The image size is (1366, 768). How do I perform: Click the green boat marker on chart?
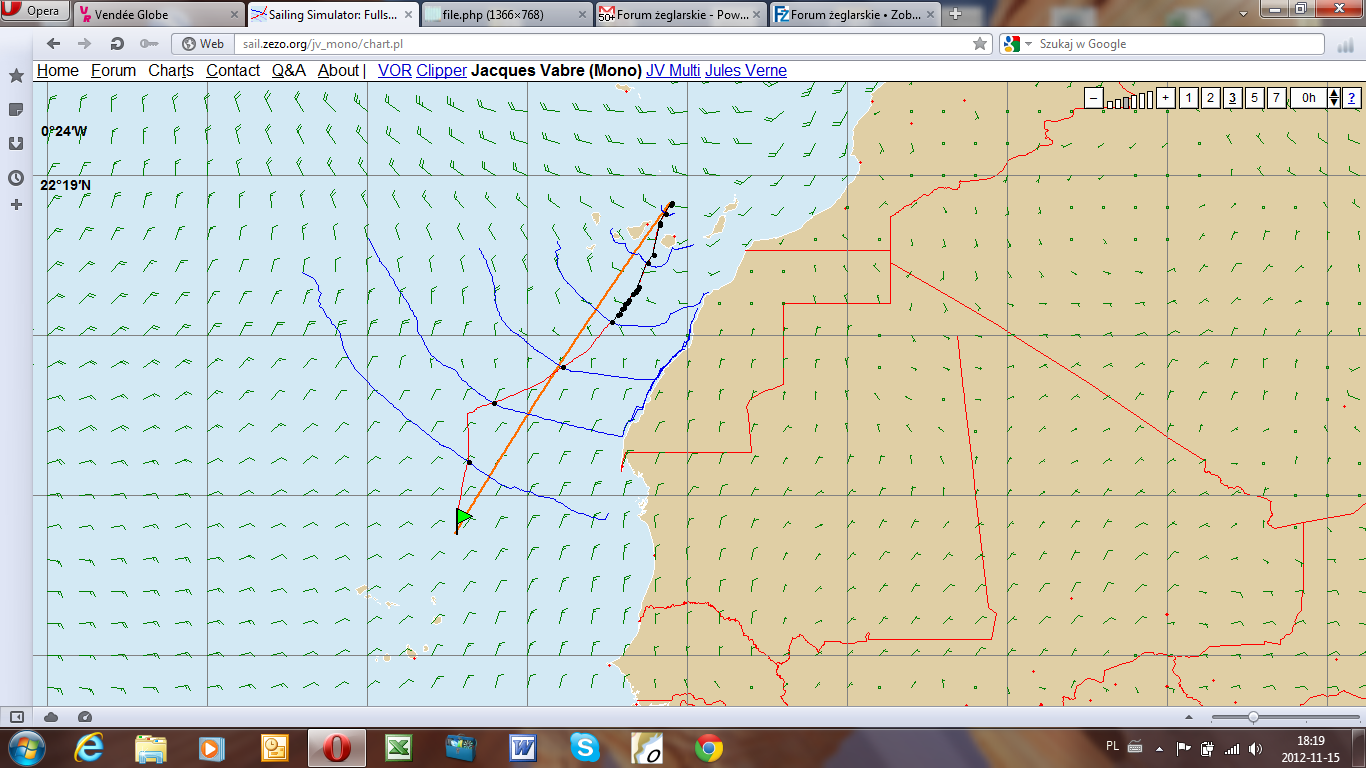[463, 517]
